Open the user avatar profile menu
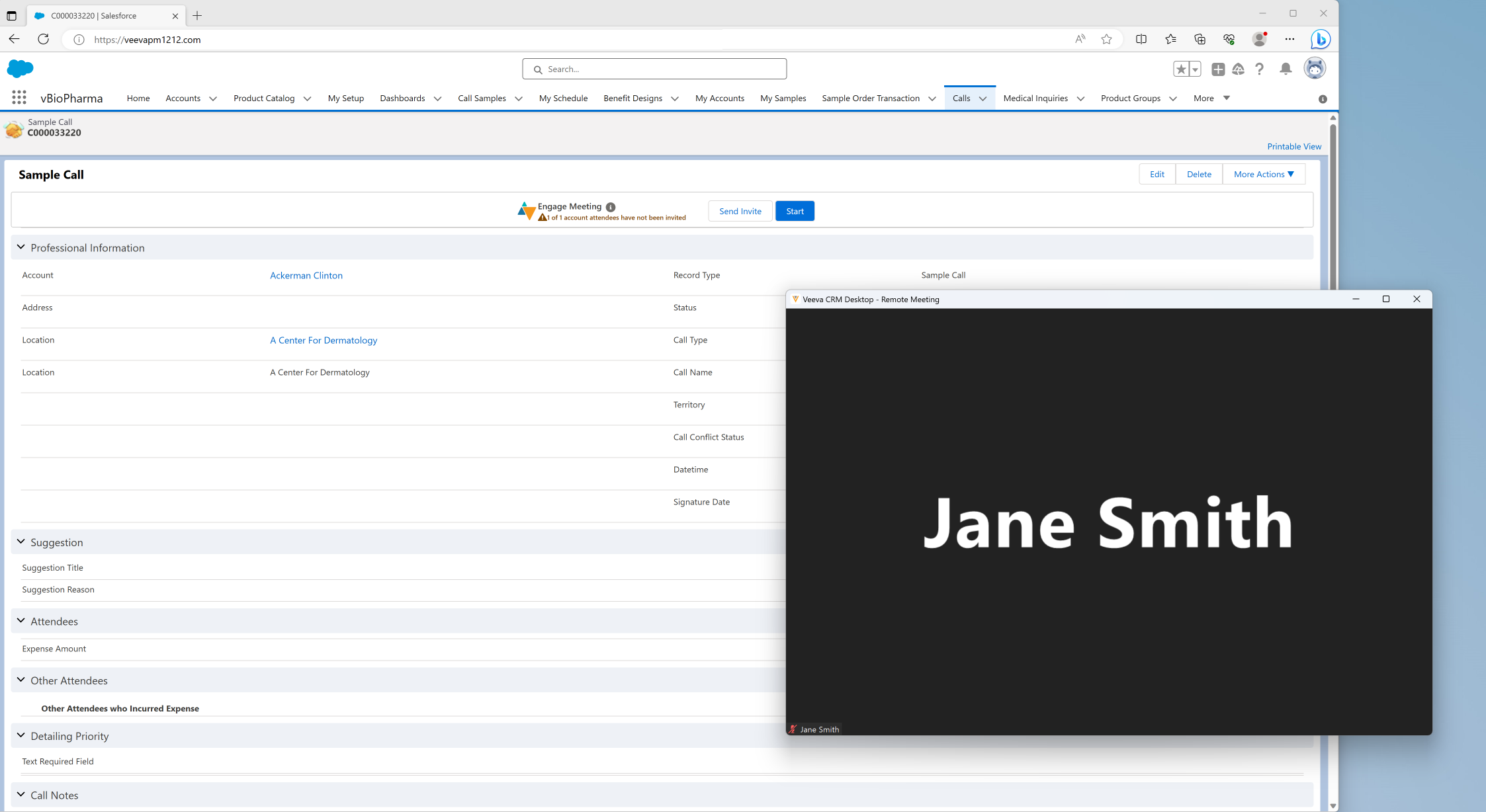Viewport: 1486px width, 812px height. click(1314, 69)
